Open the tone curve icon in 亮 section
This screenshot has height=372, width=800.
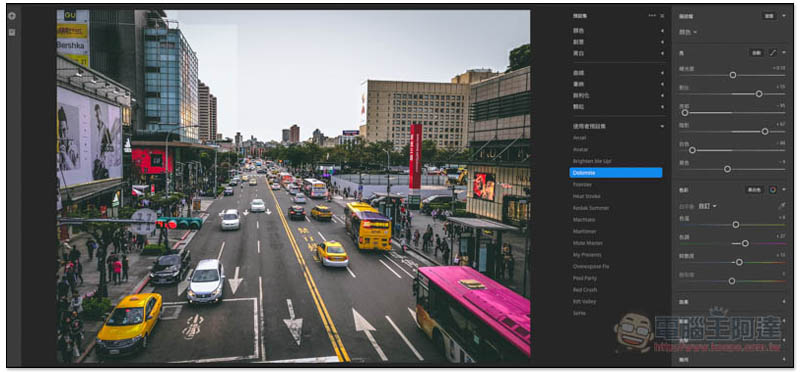[x=773, y=53]
